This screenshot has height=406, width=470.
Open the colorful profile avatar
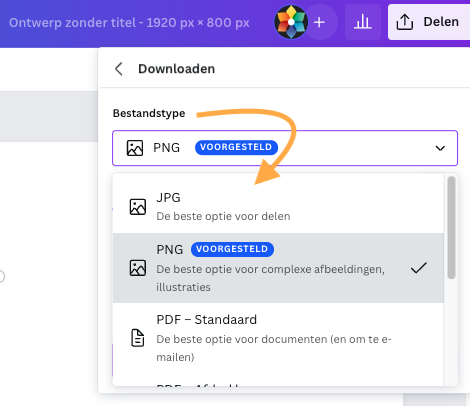pyautogui.click(x=291, y=22)
